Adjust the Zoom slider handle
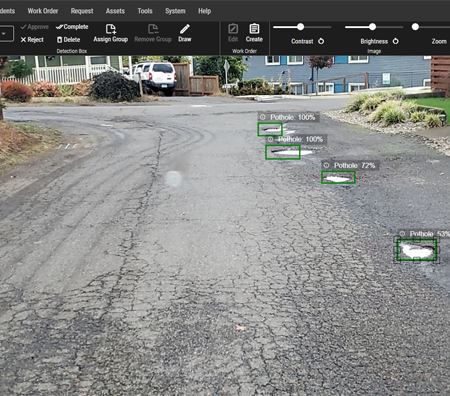This screenshot has width=450, height=396. click(x=415, y=27)
